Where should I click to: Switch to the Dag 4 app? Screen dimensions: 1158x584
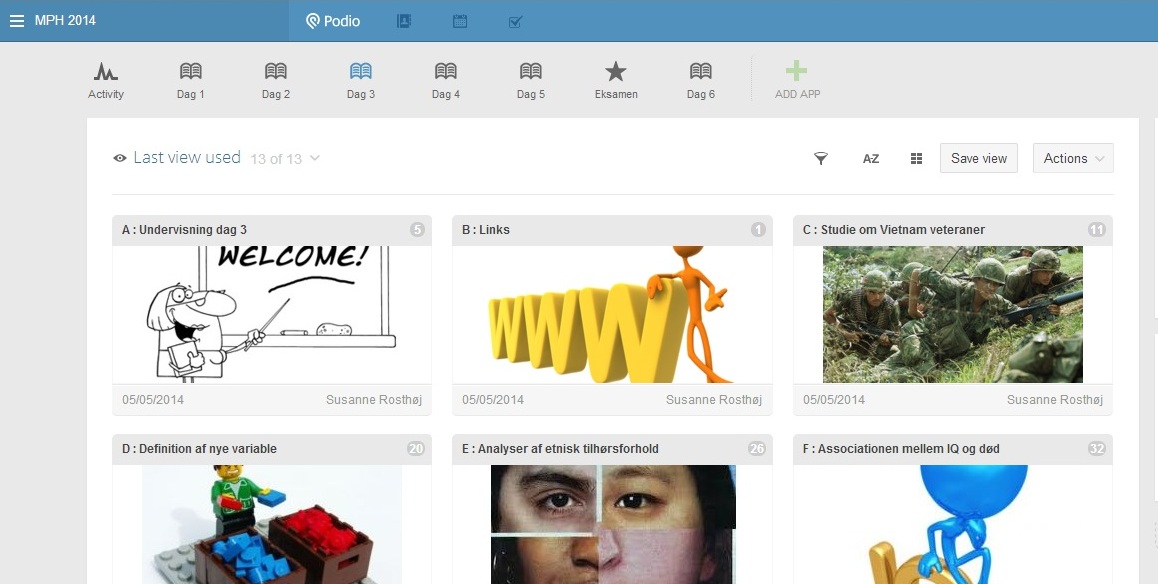(x=446, y=80)
